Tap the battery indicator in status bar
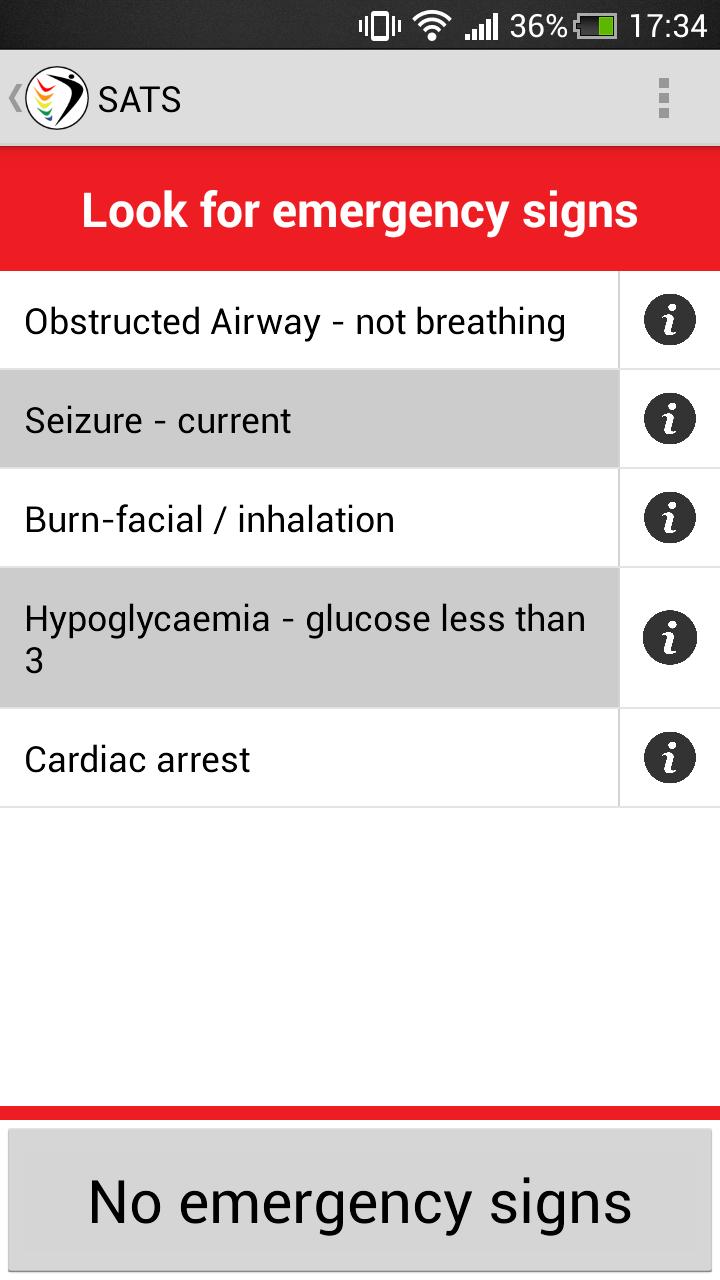720x1280 pixels. [596, 25]
